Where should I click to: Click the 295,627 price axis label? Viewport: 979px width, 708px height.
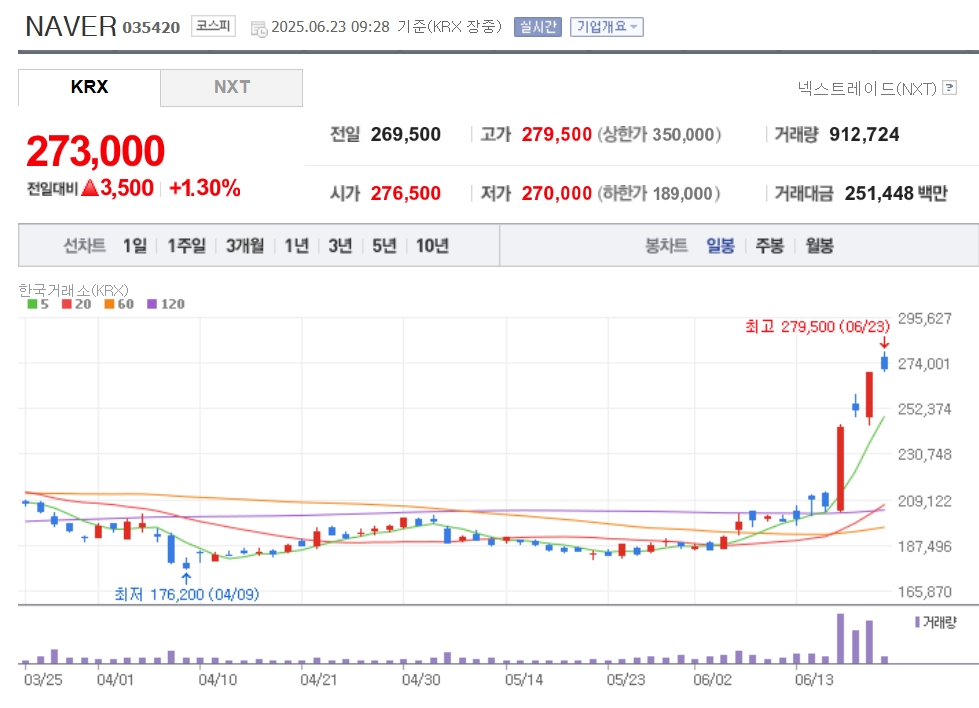tap(924, 319)
